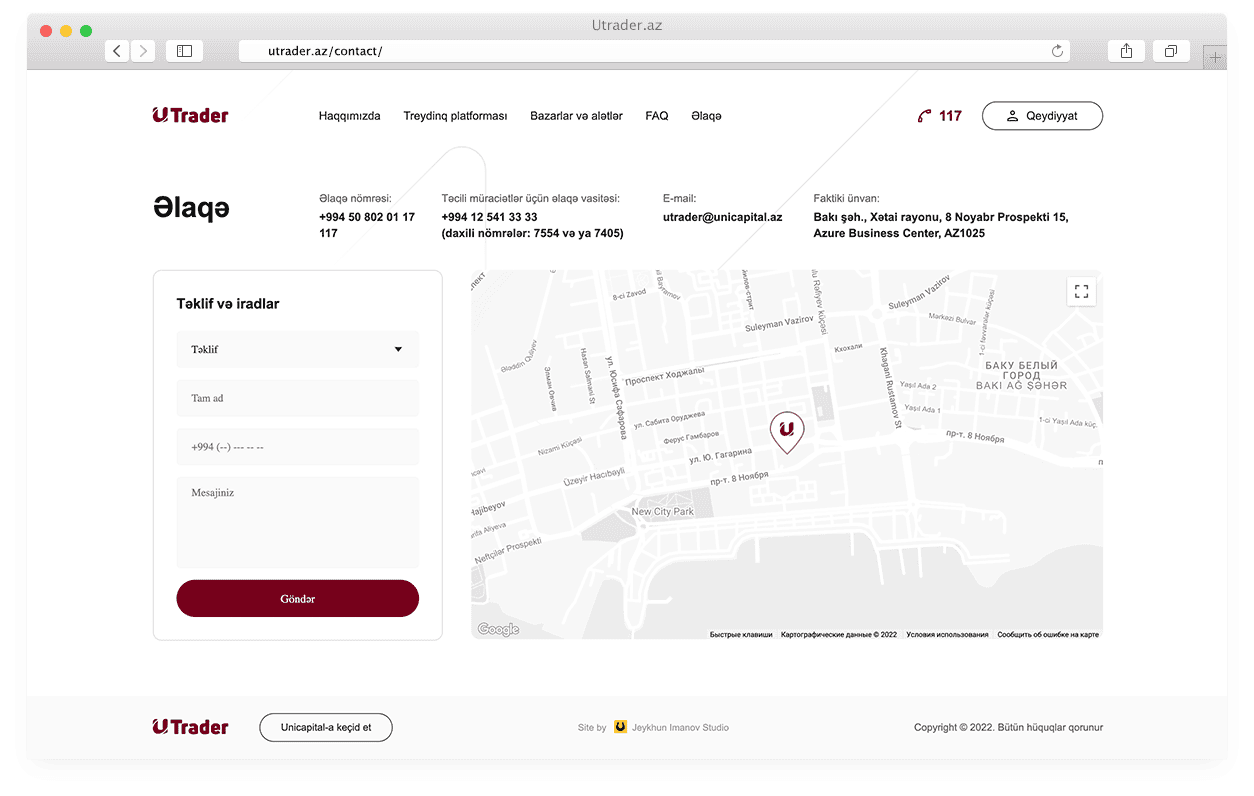Open the FAQ menu item

(656, 115)
